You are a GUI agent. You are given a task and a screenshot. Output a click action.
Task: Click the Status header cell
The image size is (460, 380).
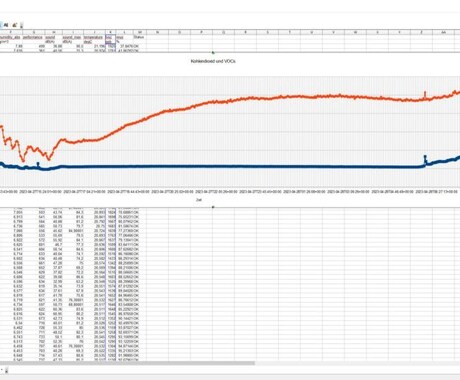(139, 37)
